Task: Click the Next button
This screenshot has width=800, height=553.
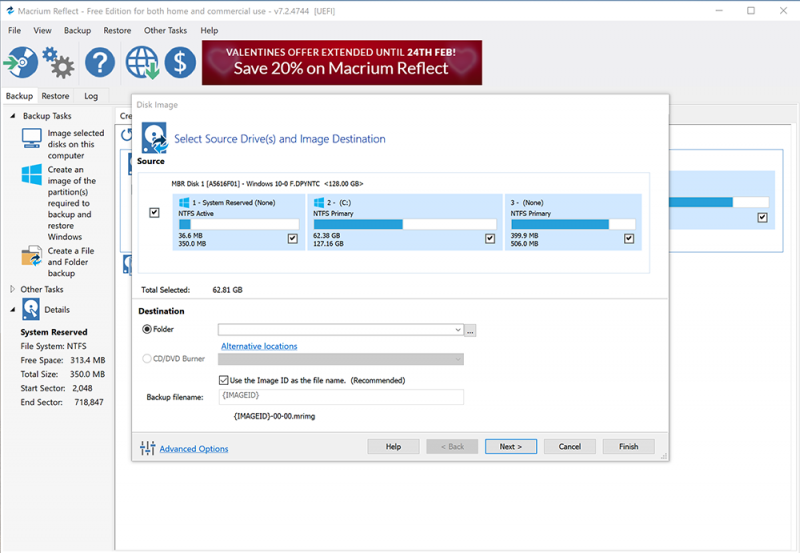Action: click(510, 446)
